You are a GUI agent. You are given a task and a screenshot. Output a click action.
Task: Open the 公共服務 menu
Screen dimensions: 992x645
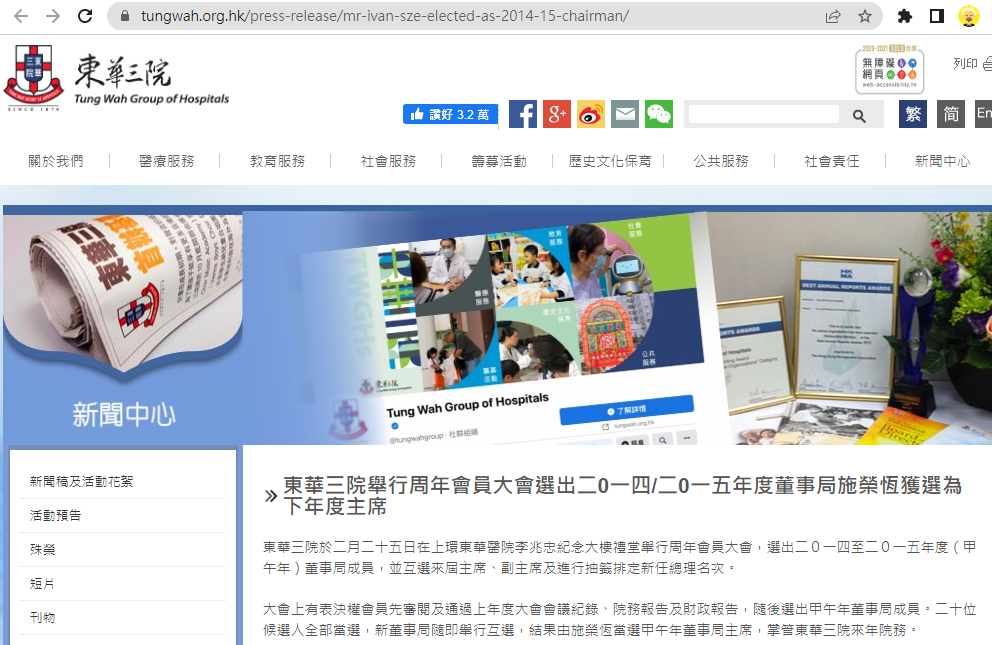point(721,161)
